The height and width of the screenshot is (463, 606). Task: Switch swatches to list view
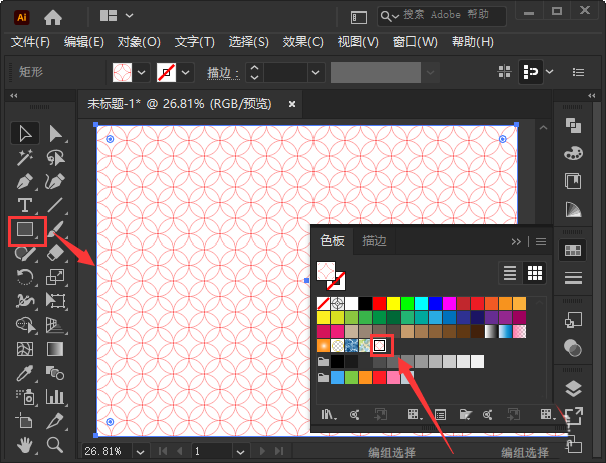click(510, 272)
